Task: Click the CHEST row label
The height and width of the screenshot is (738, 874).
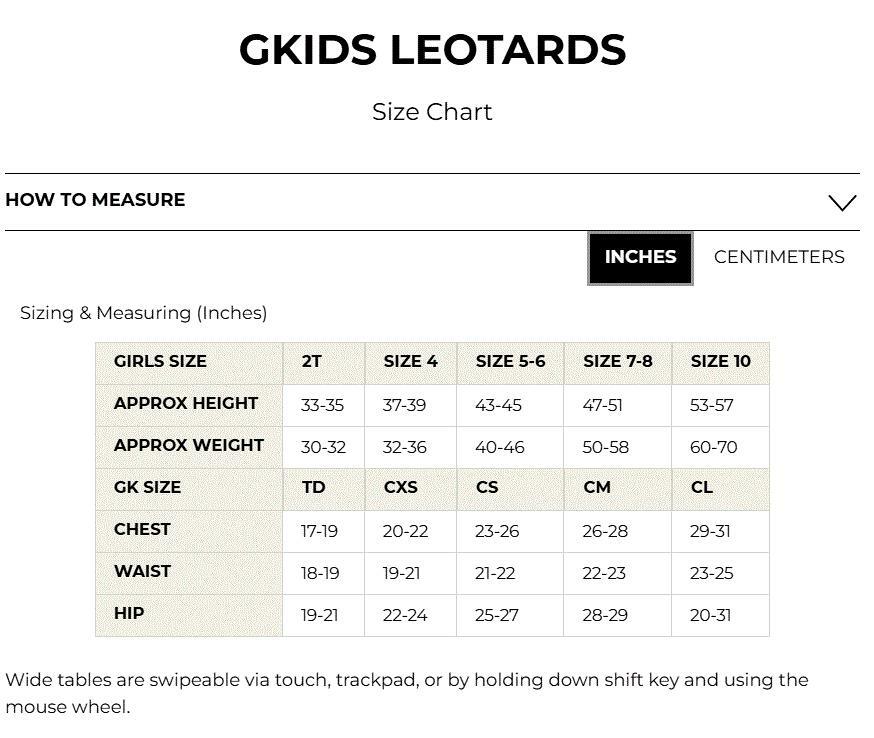Action: coord(189,531)
